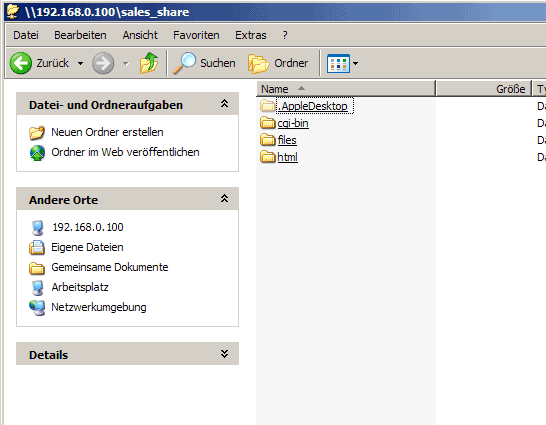Click the html folder icon
Screen dimensions: 546x425
point(267,157)
